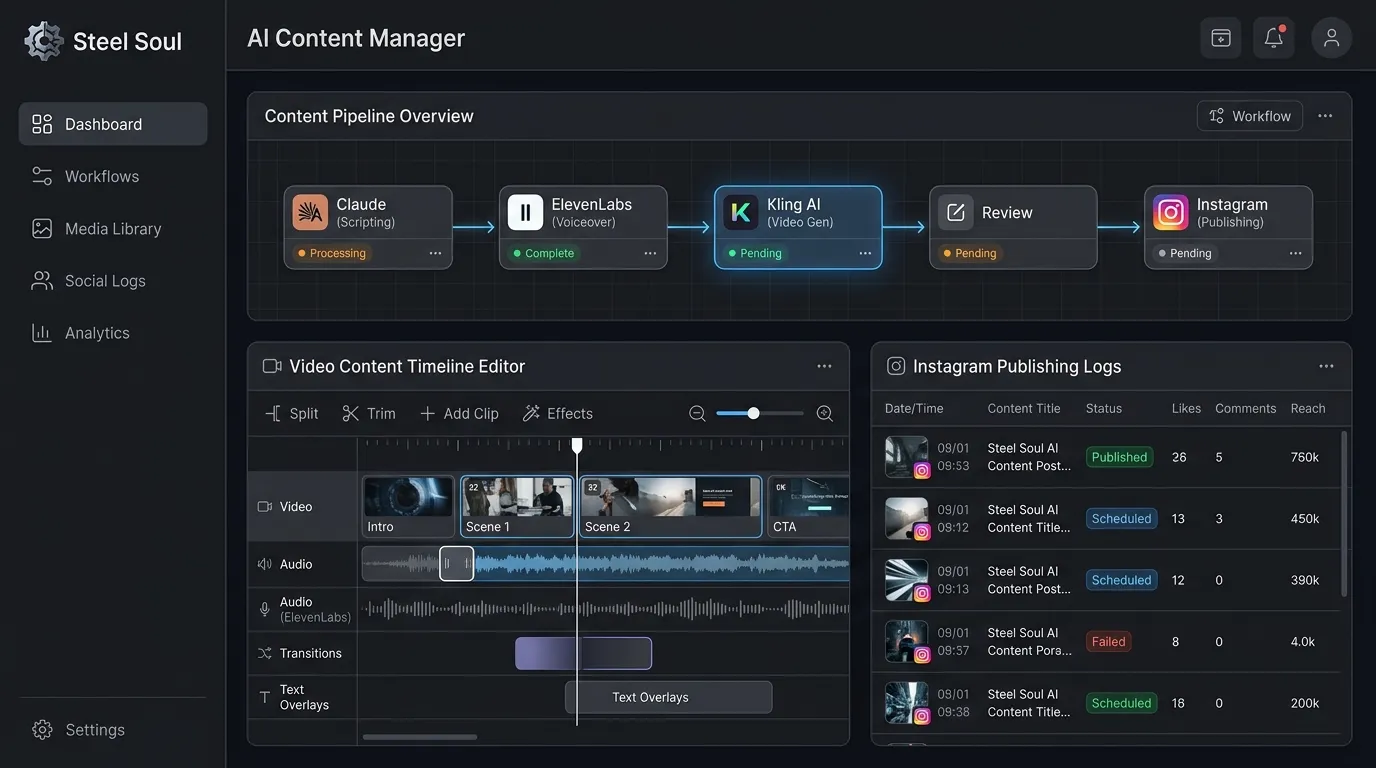Select the Scene 2 video clip
The image size is (1376, 768).
click(x=671, y=507)
